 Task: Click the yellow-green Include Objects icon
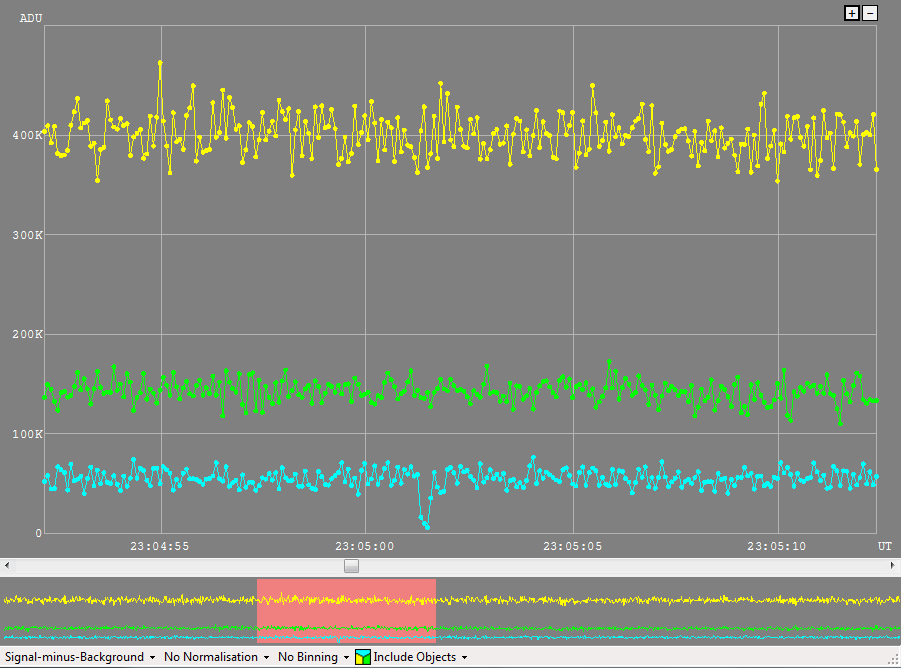363,657
